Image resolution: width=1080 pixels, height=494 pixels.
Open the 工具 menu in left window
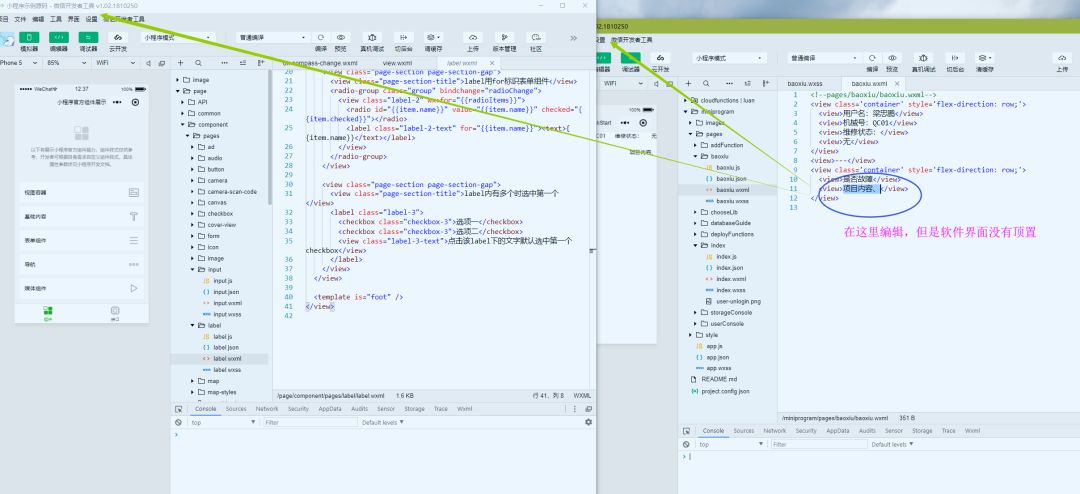click(56, 19)
